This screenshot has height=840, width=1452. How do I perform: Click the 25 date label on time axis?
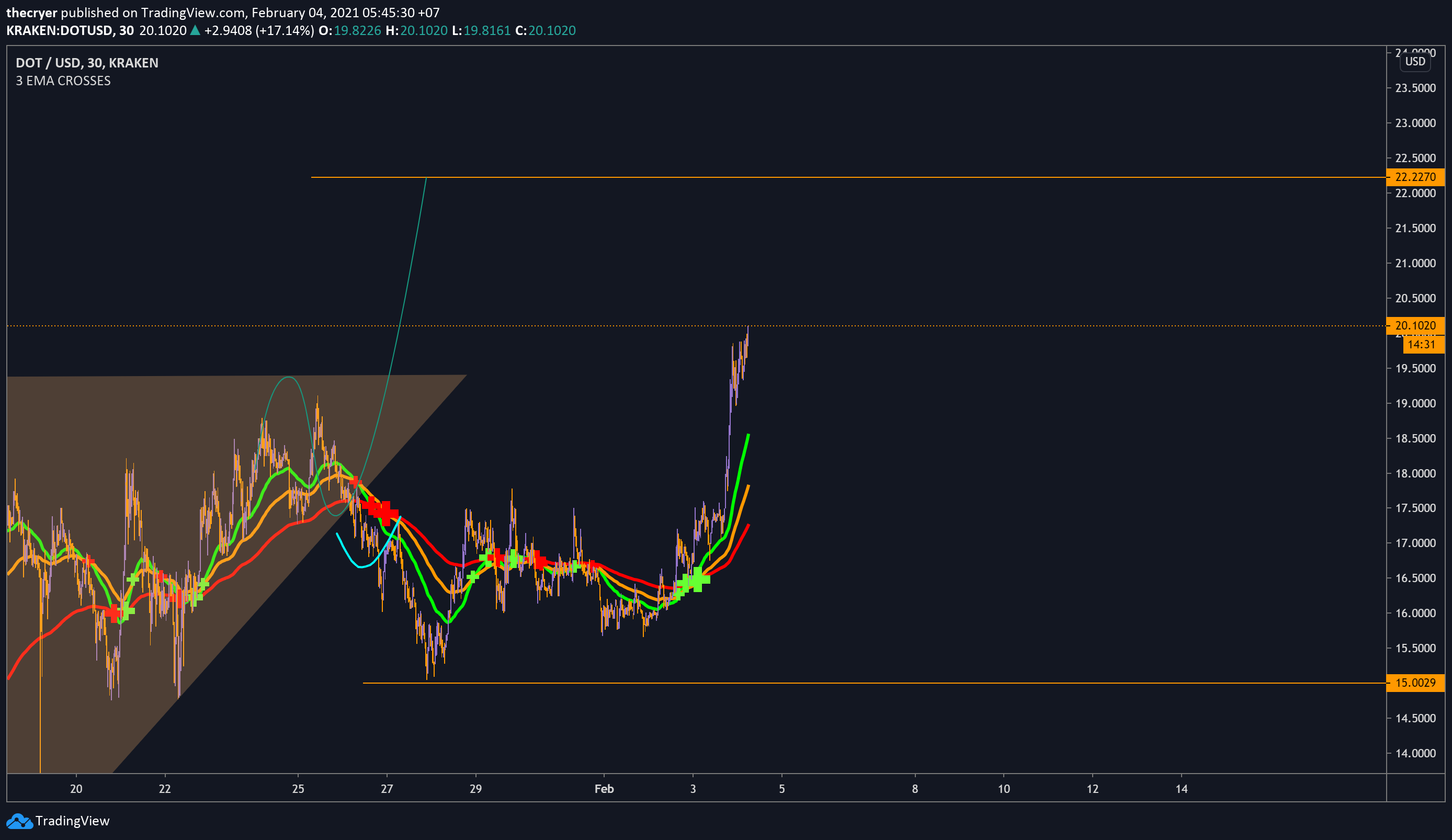tap(298, 789)
